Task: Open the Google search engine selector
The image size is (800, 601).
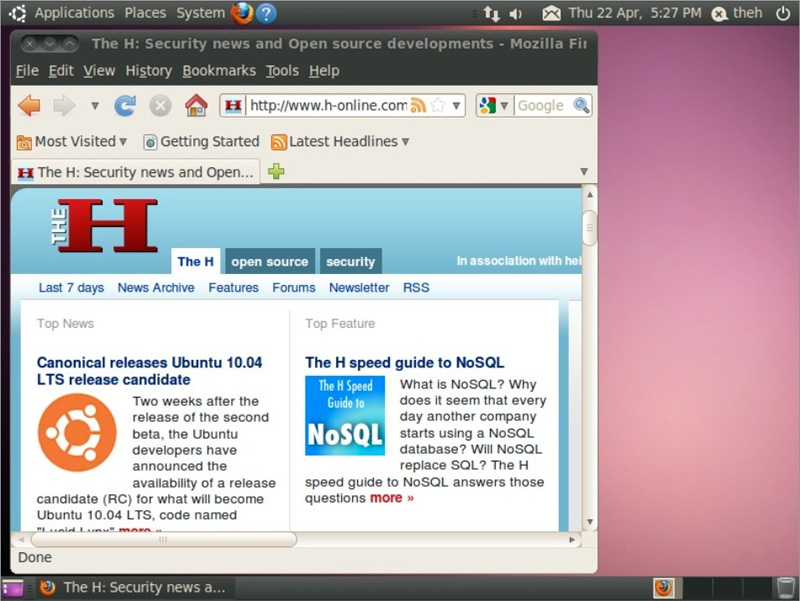Action: coord(494,106)
